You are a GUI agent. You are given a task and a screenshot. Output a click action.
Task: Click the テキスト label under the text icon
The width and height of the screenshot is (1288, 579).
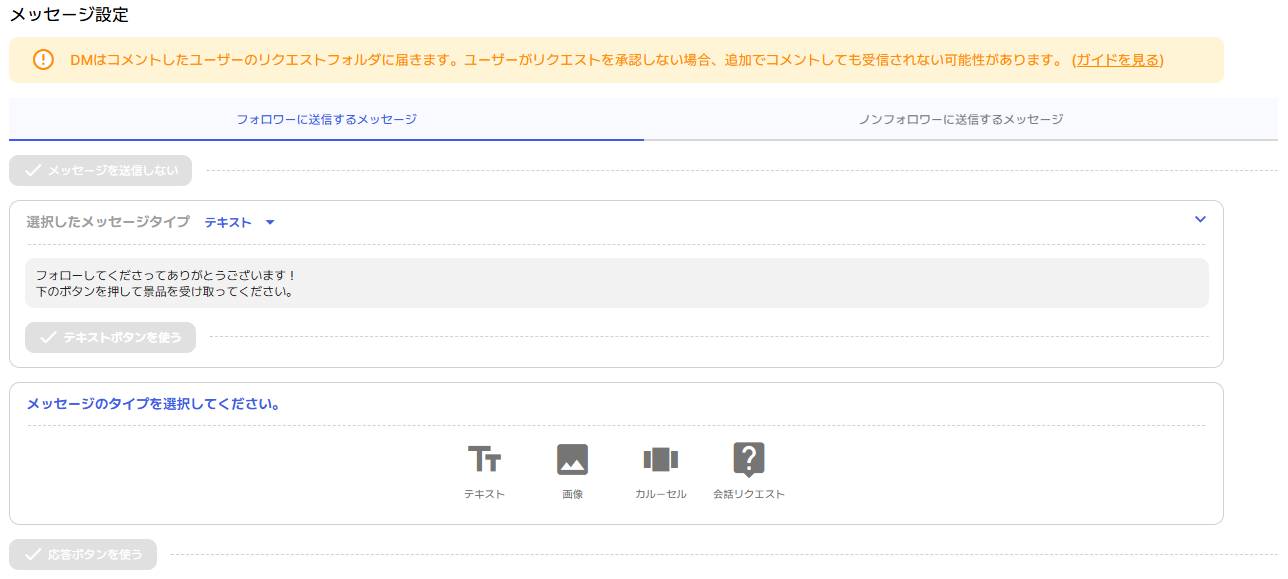coord(484,494)
